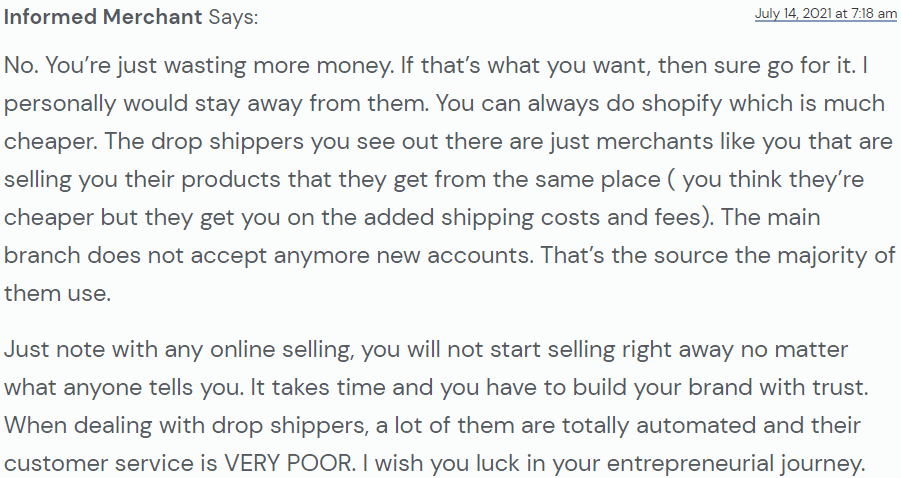
Task: Click the word "merchants" in third line
Action: point(646,142)
